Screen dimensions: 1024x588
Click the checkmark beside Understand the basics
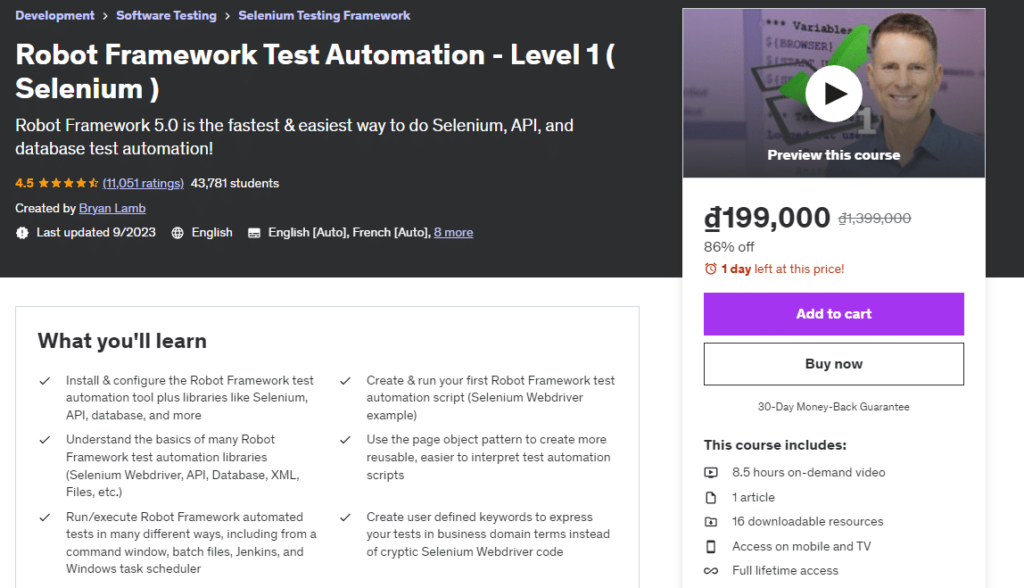(44, 440)
